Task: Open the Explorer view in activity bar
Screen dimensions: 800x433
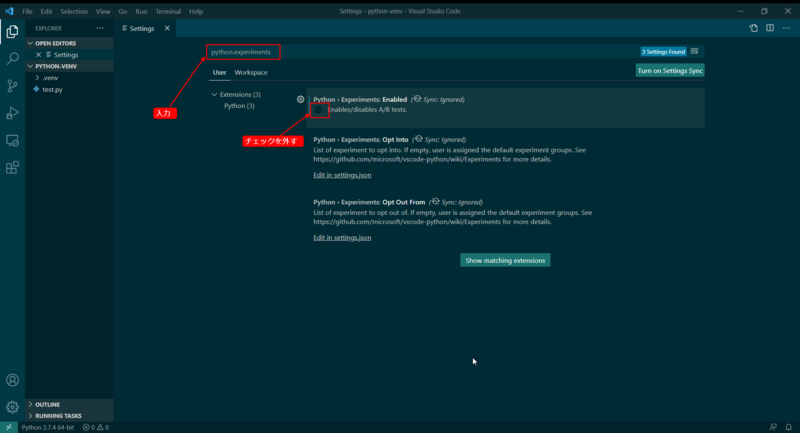Action: pos(12,32)
